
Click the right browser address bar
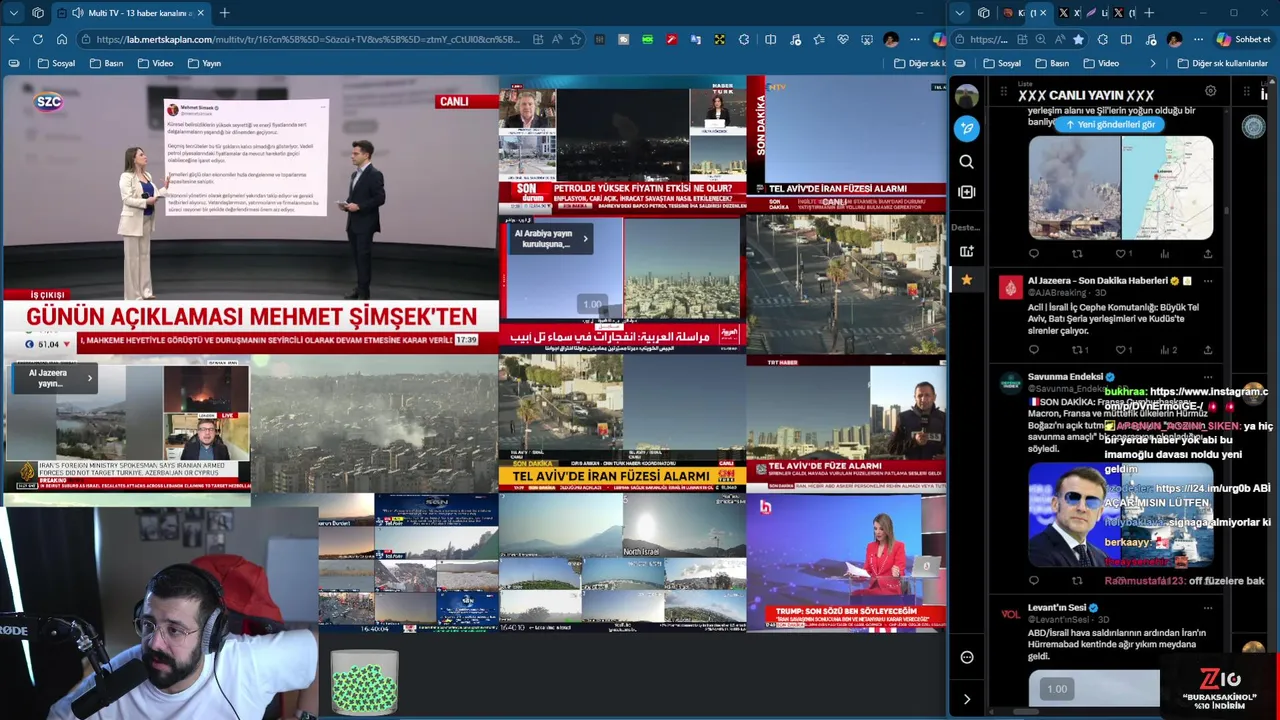coord(989,39)
